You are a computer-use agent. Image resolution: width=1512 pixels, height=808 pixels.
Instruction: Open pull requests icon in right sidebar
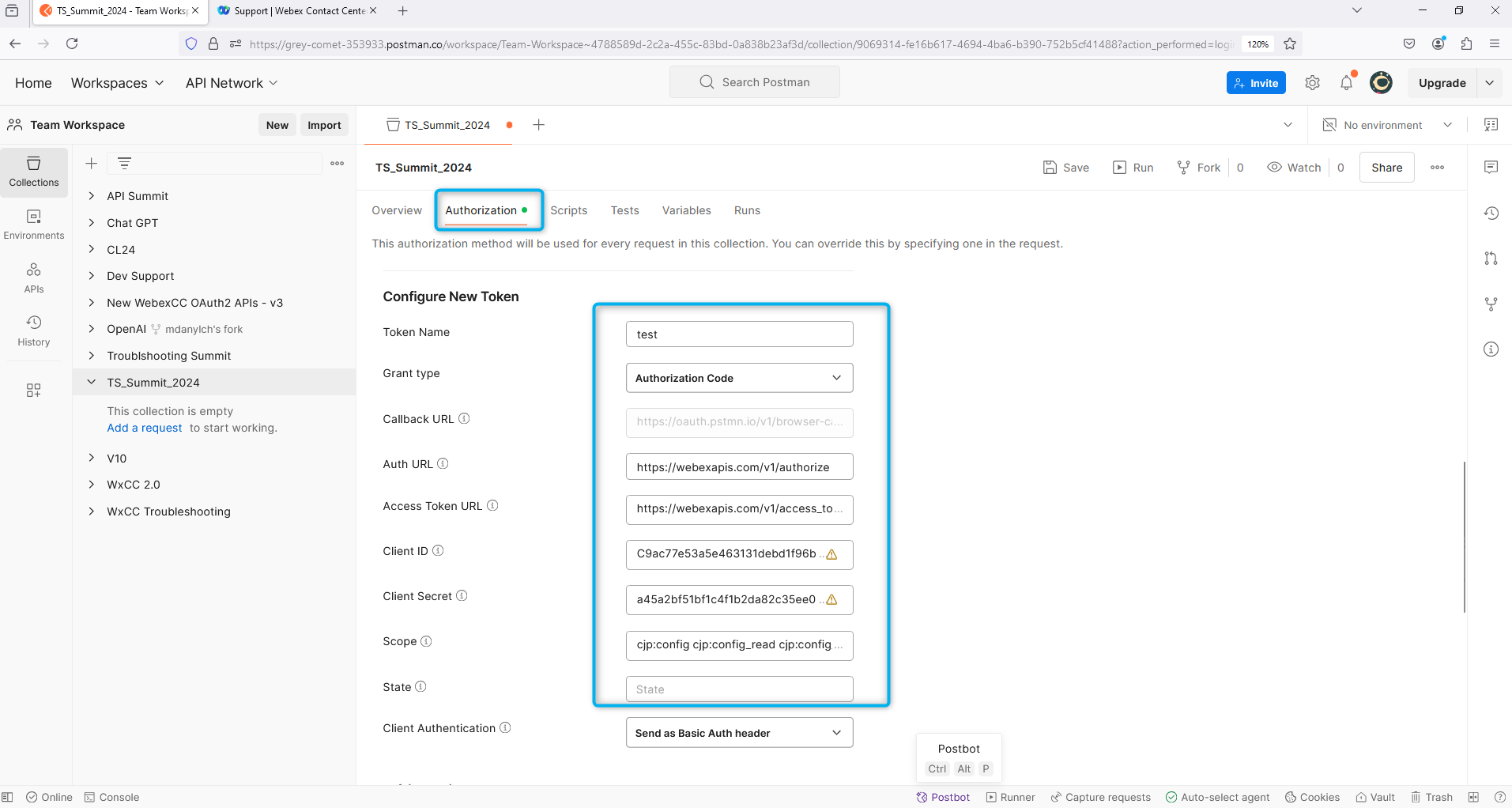tap(1491, 259)
